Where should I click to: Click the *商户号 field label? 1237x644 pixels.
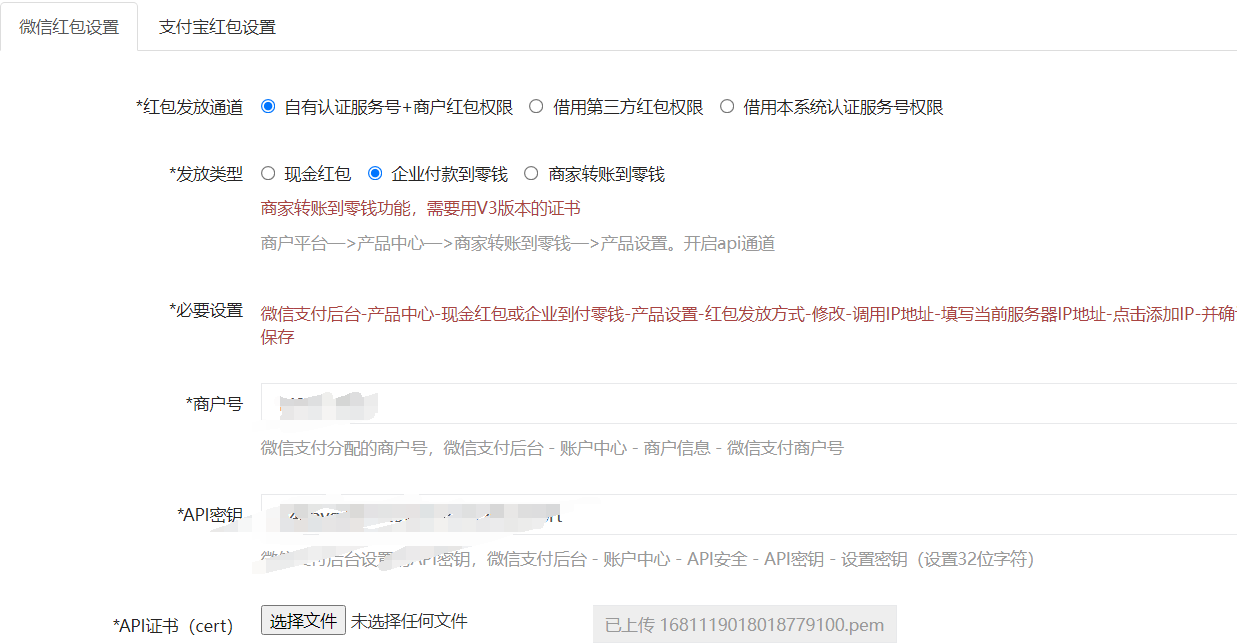tap(214, 404)
